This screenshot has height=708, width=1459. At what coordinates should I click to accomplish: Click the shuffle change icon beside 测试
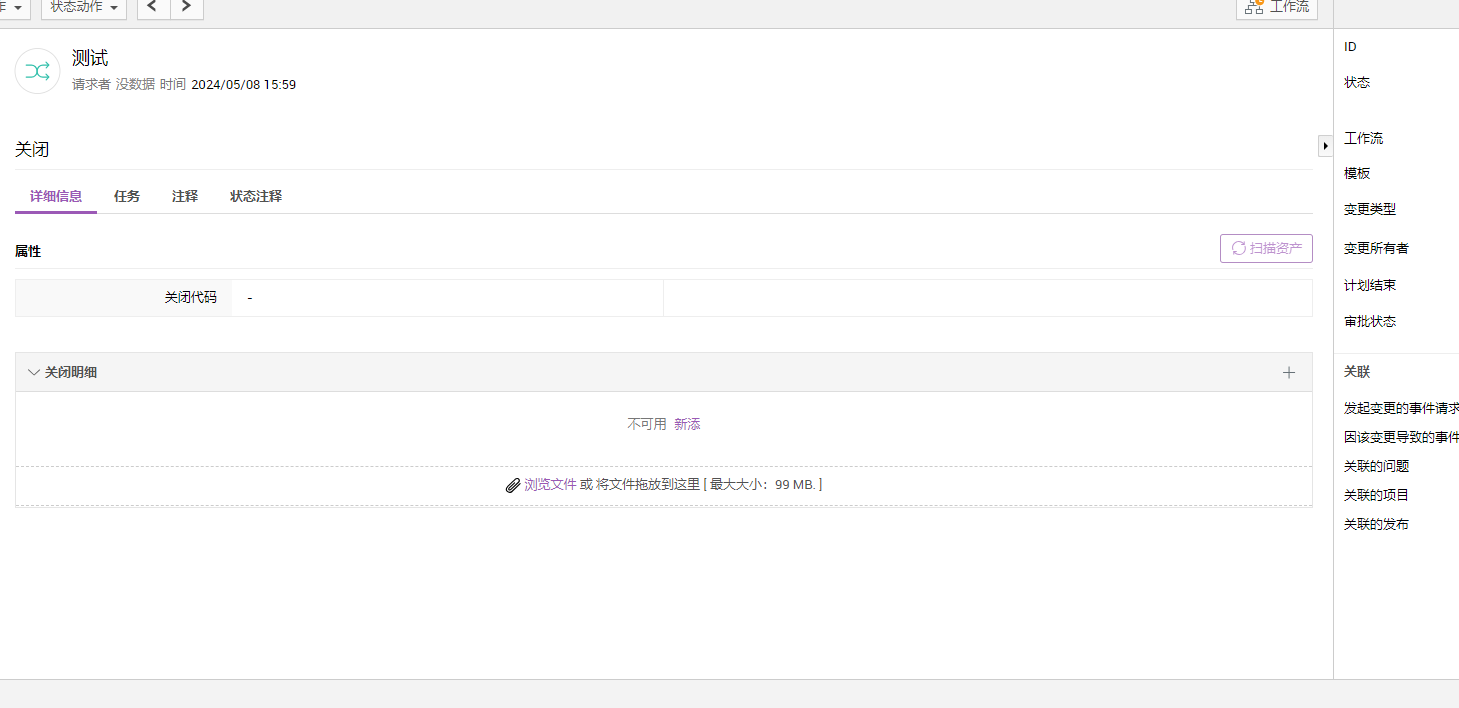point(38,71)
